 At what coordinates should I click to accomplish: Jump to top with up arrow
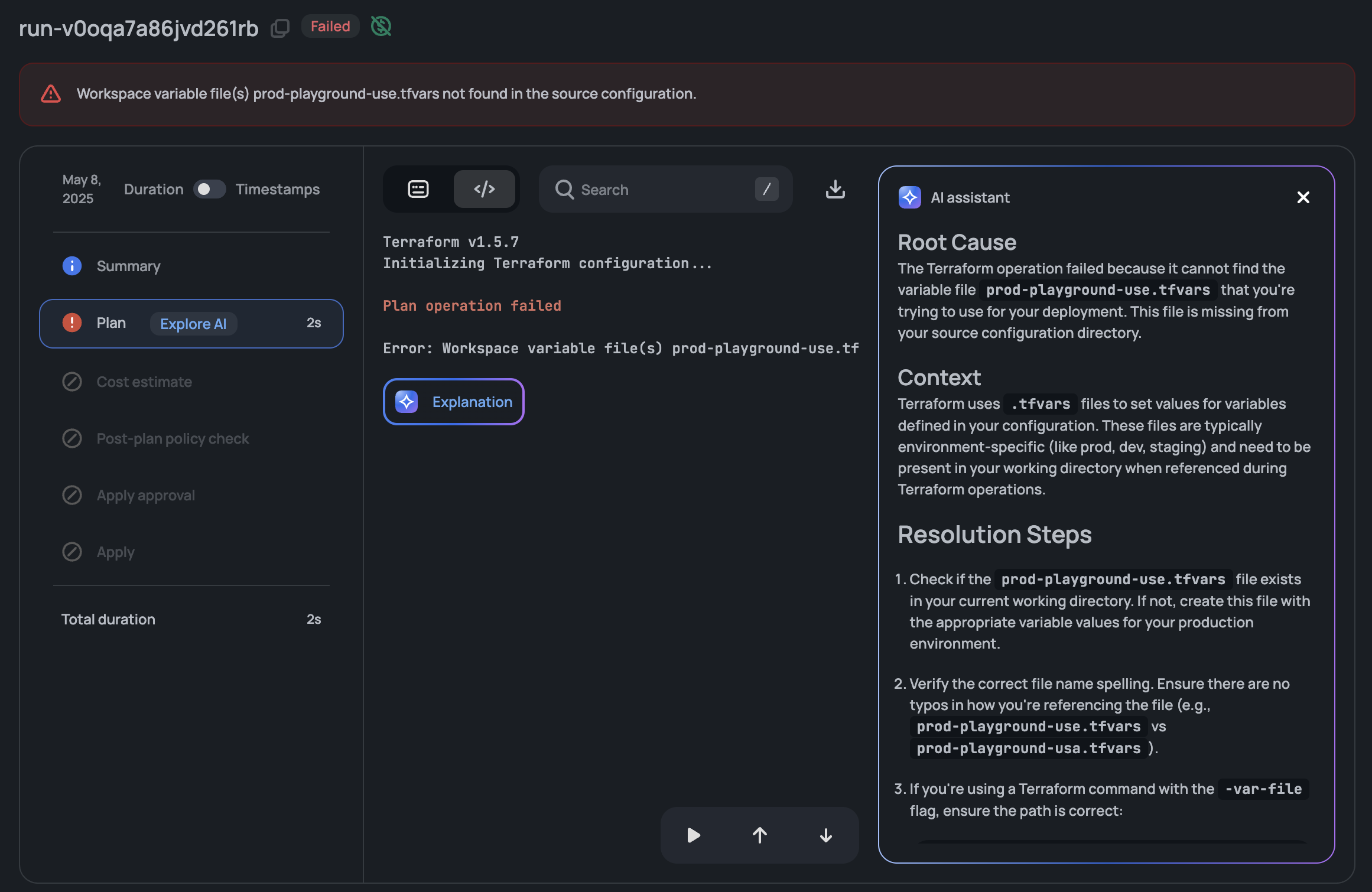[x=760, y=835]
